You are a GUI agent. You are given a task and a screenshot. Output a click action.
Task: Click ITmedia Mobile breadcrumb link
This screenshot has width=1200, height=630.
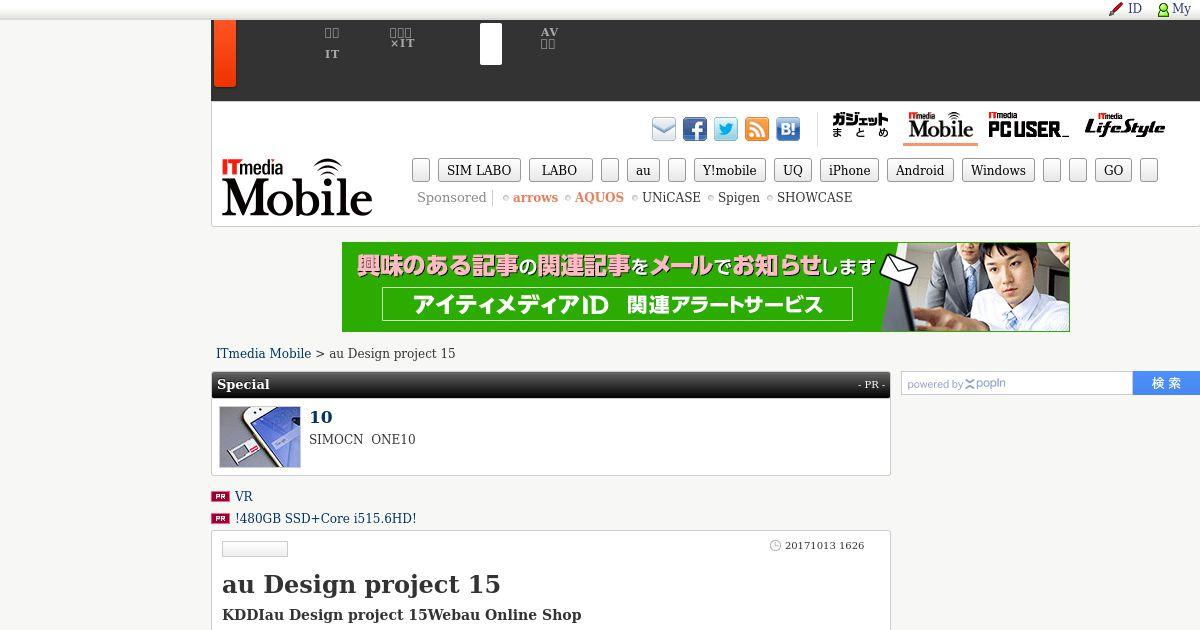[x=264, y=354]
